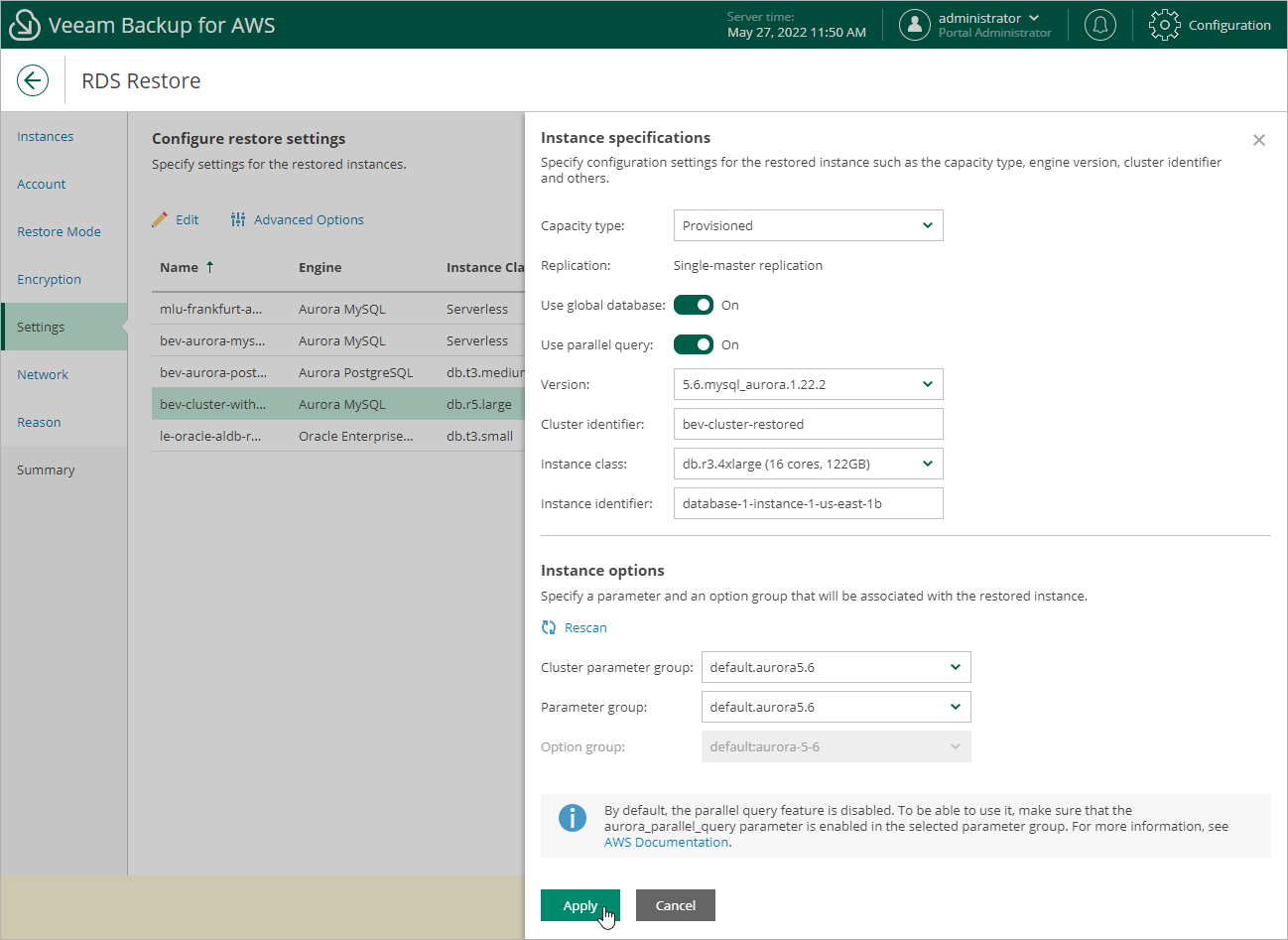The height and width of the screenshot is (940, 1288).
Task: Click the Advanced Options sliders icon
Action: coord(238,219)
